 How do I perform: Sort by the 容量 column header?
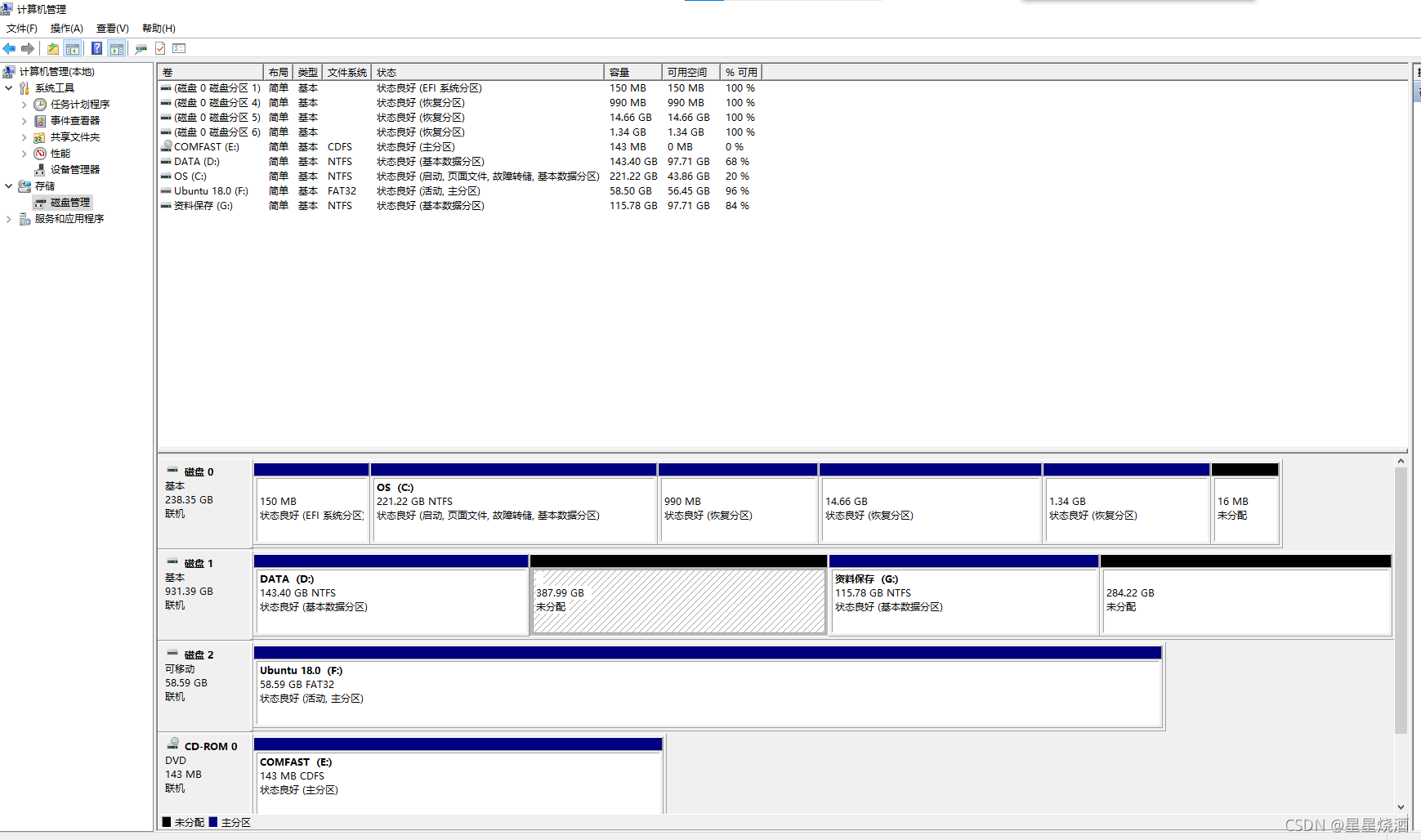point(633,73)
